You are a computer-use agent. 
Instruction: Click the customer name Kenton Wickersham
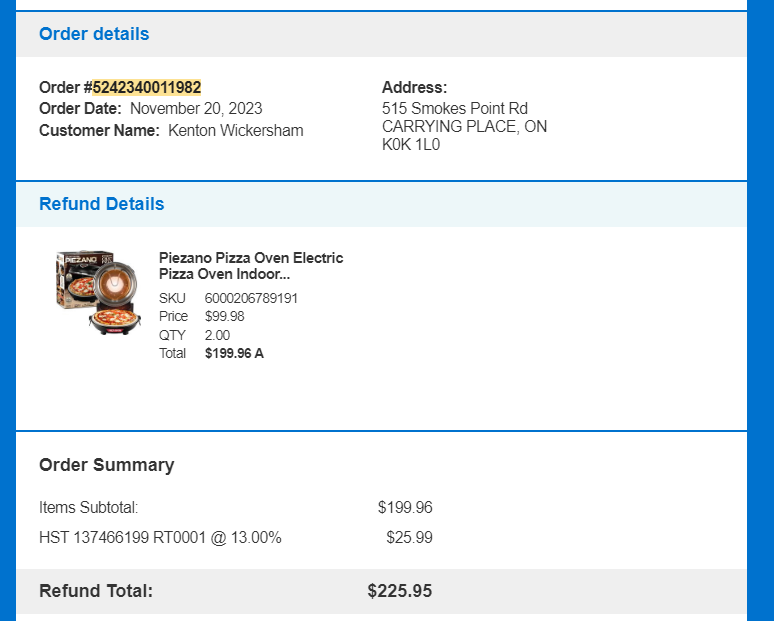click(x=235, y=131)
